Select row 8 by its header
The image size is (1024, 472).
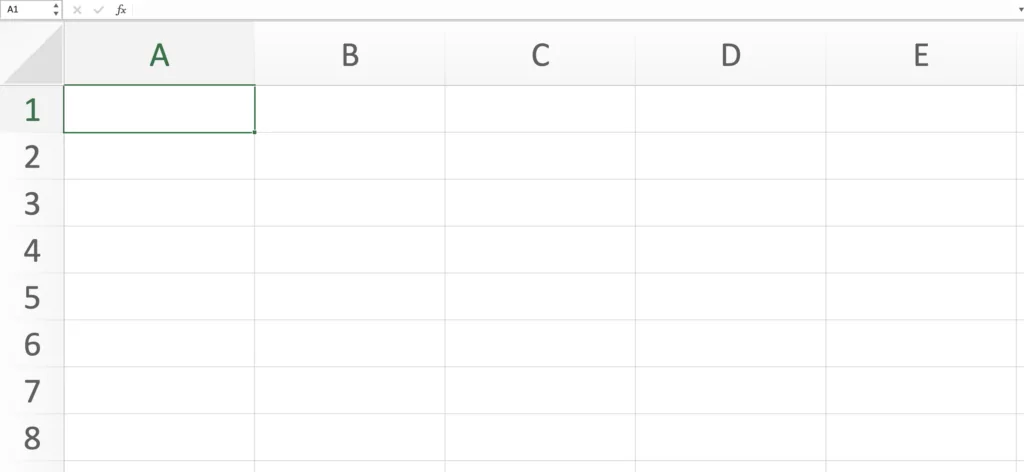(32, 438)
